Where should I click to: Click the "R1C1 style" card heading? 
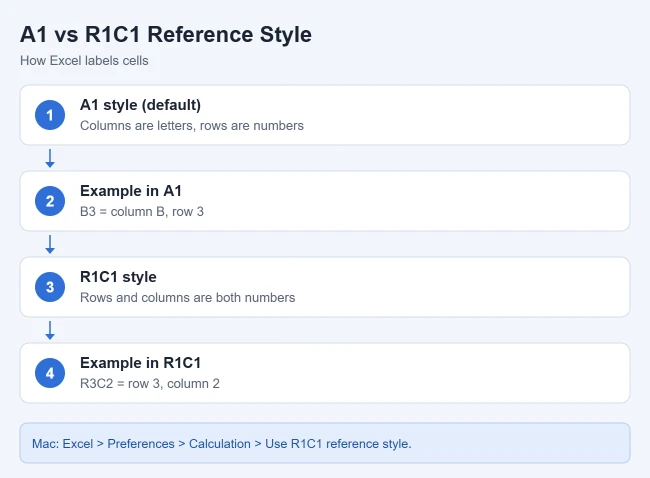(118, 277)
